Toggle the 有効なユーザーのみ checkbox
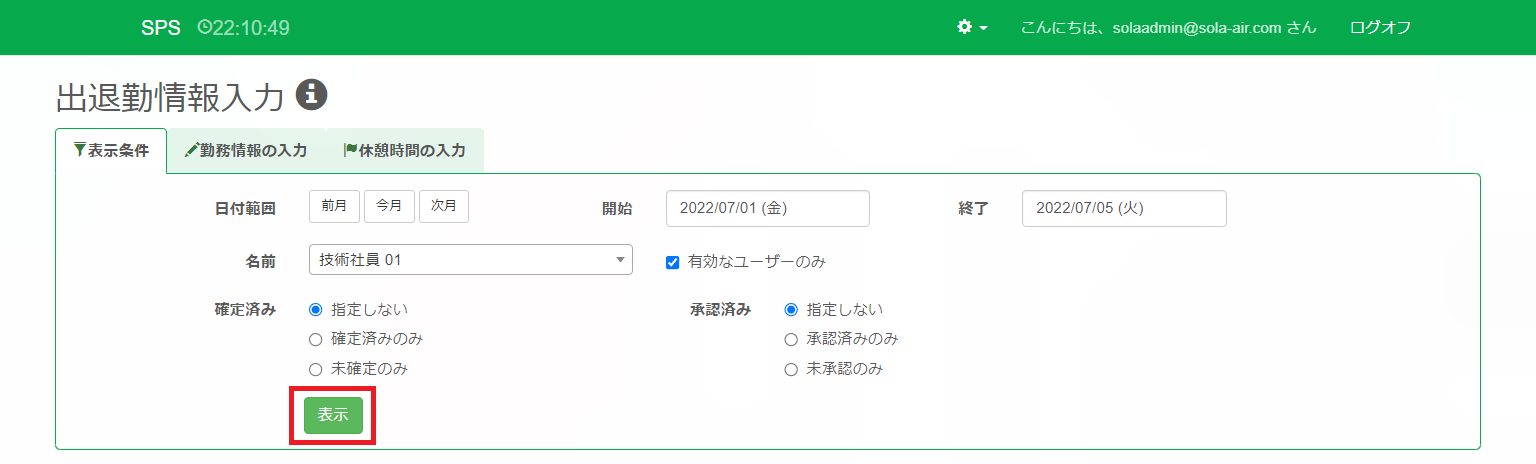Image resolution: width=1536 pixels, height=464 pixels. [673, 262]
